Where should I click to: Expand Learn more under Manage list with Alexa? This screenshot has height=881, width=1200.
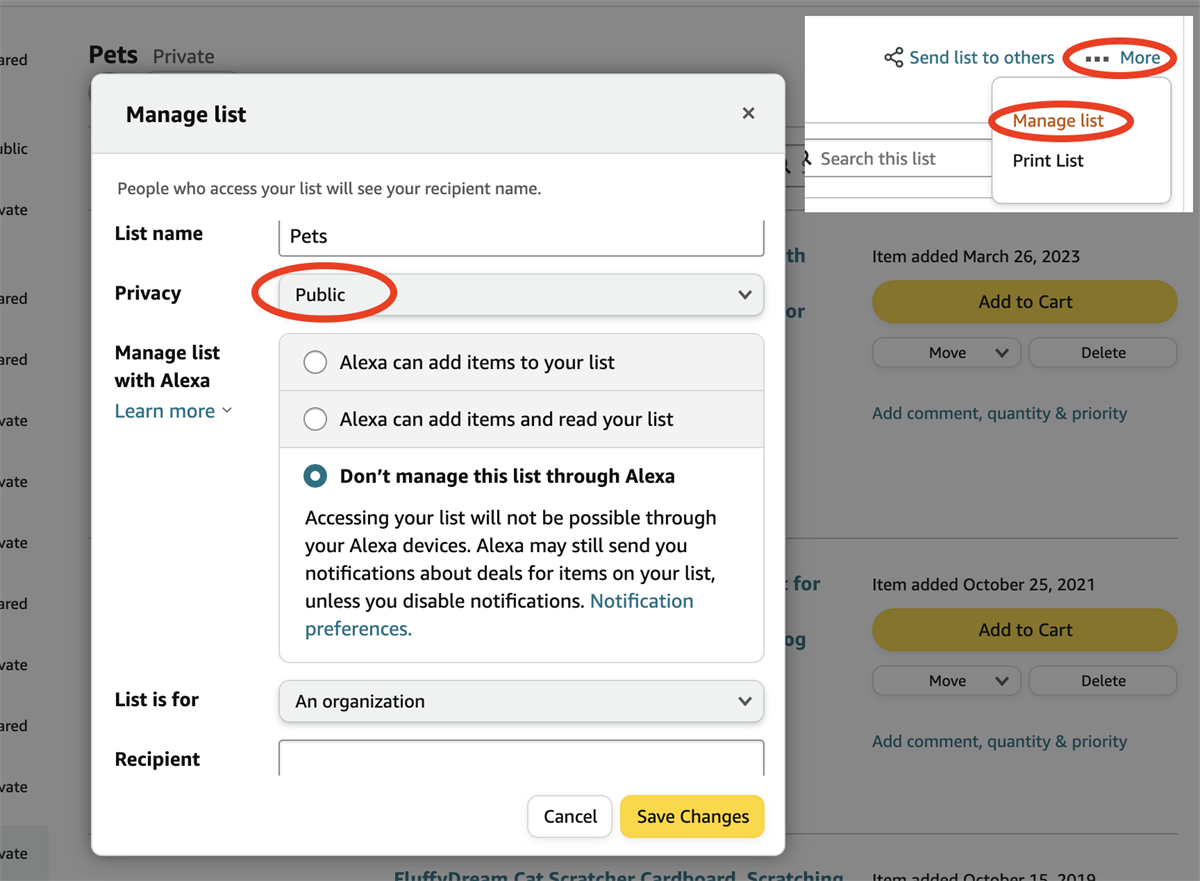[x=173, y=411]
